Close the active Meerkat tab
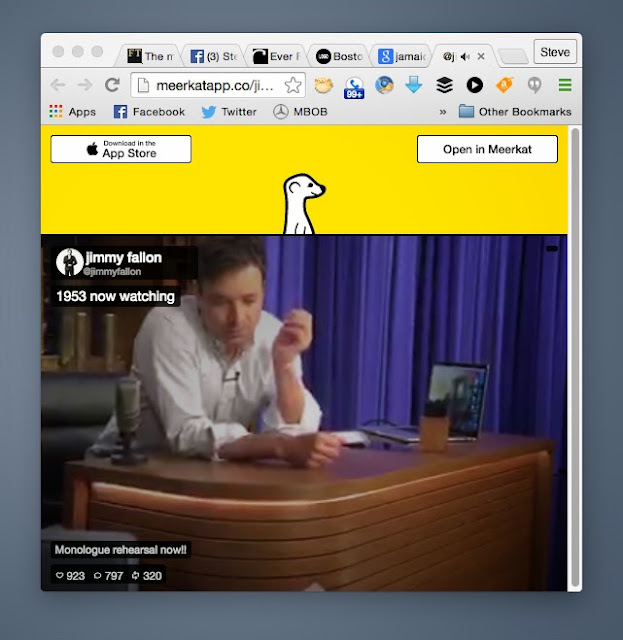The width and height of the screenshot is (623, 640). 481,56
